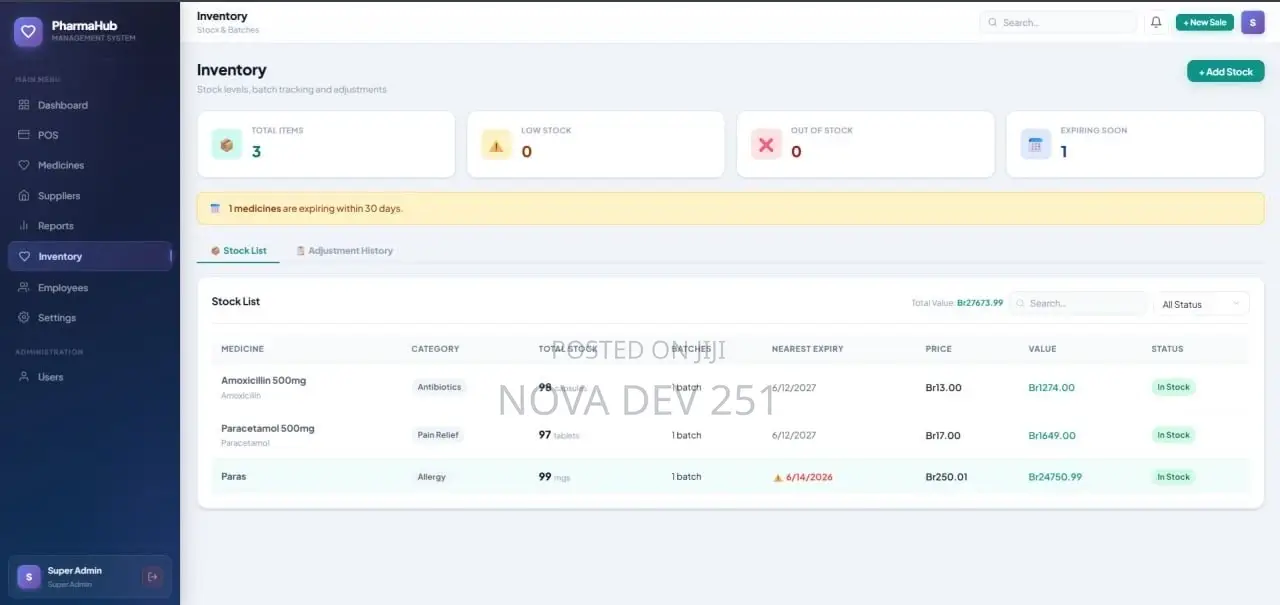Click the Br17.00 price cell

coord(943,435)
